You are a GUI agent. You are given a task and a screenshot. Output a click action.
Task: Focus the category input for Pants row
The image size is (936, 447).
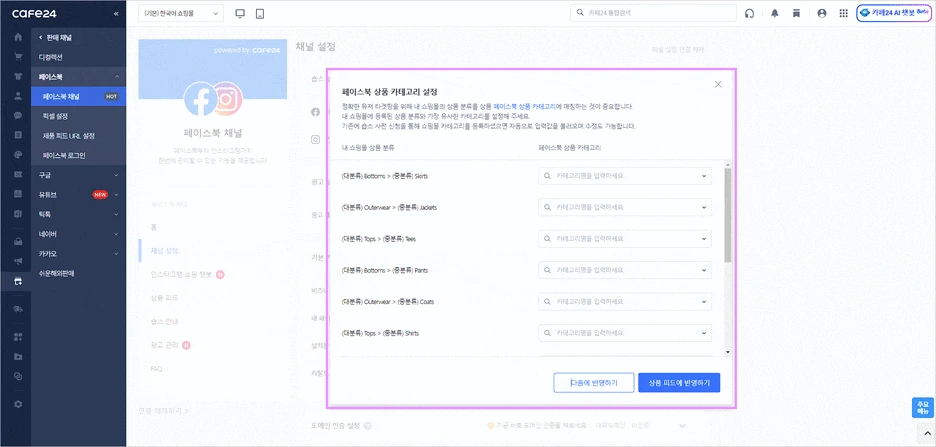point(624,270)
